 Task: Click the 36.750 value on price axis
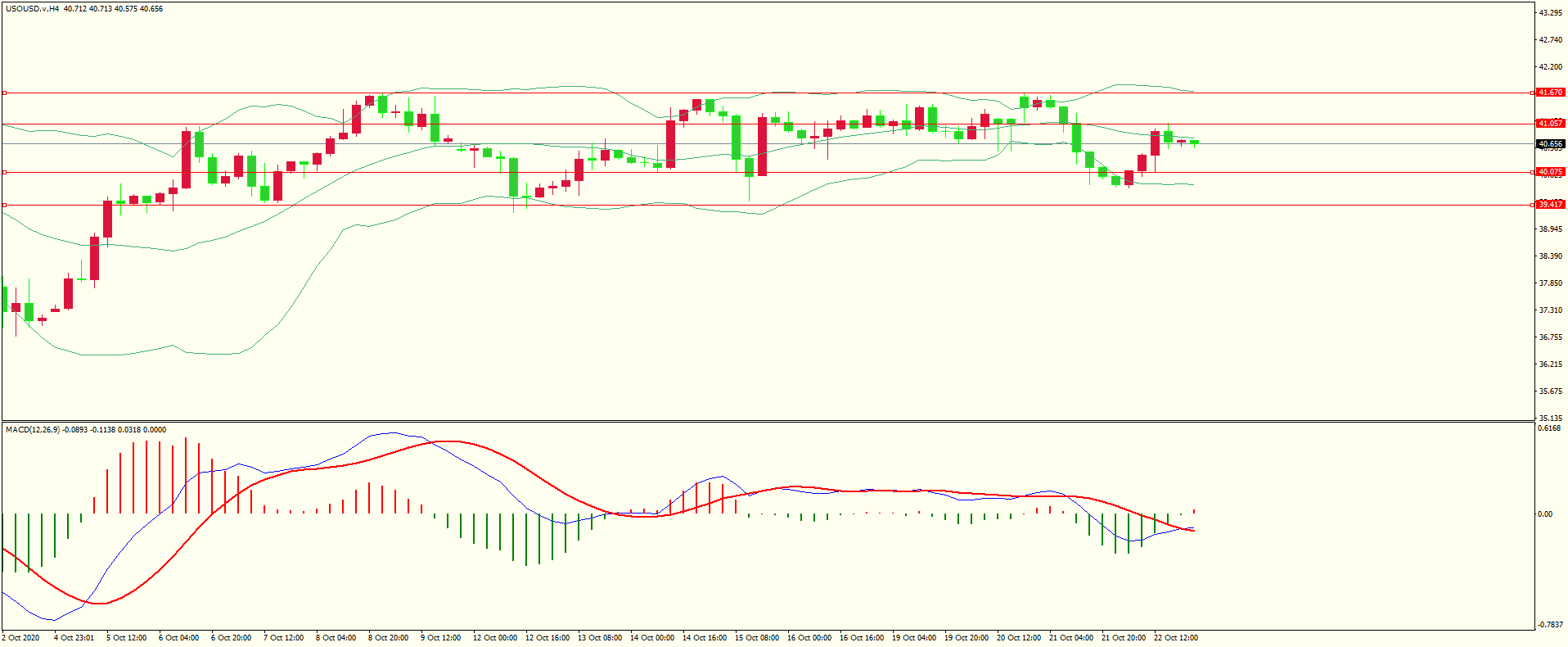click(x=1551, y=337)
